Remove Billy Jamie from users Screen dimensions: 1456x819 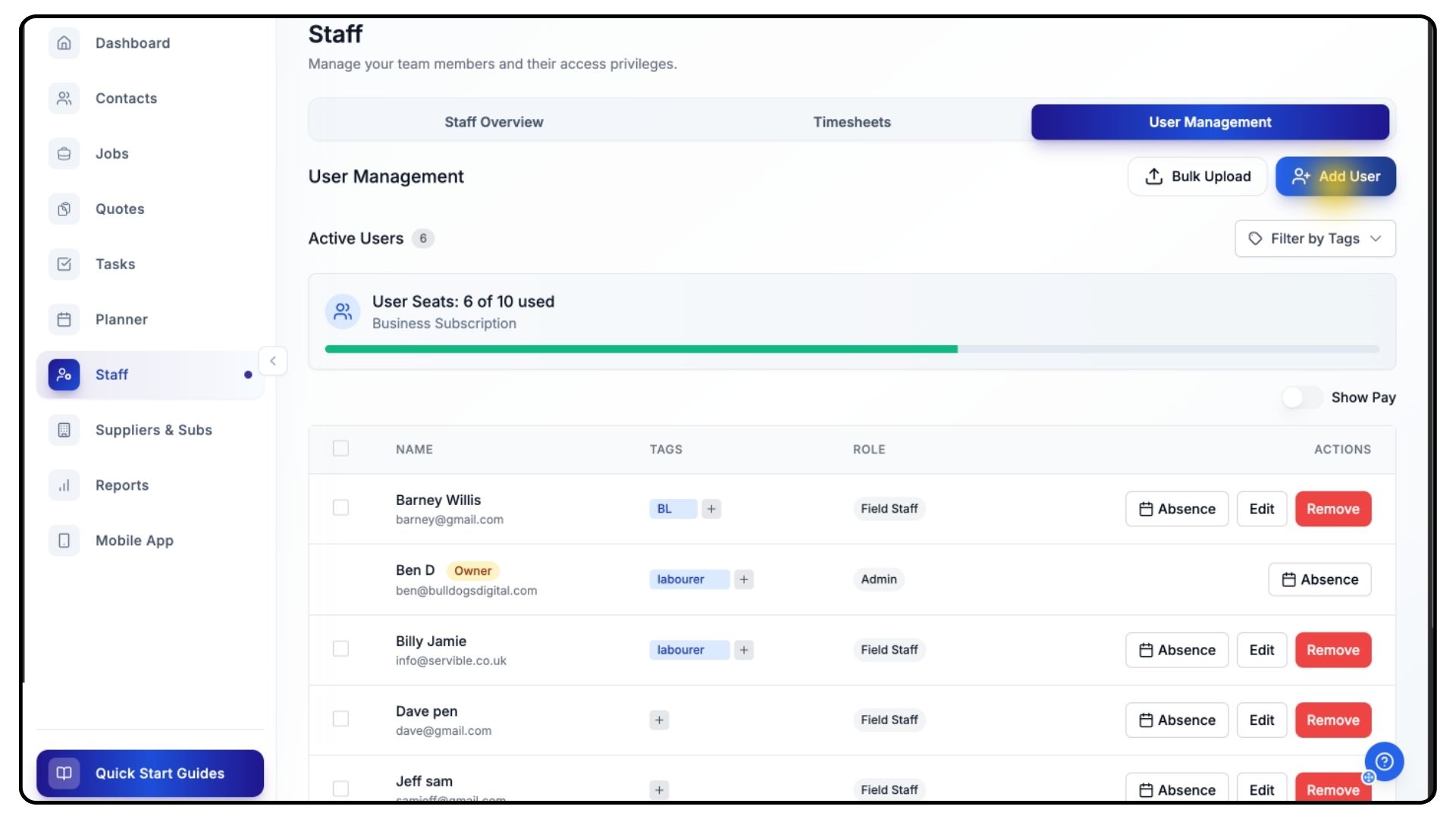pos(1332,650)
